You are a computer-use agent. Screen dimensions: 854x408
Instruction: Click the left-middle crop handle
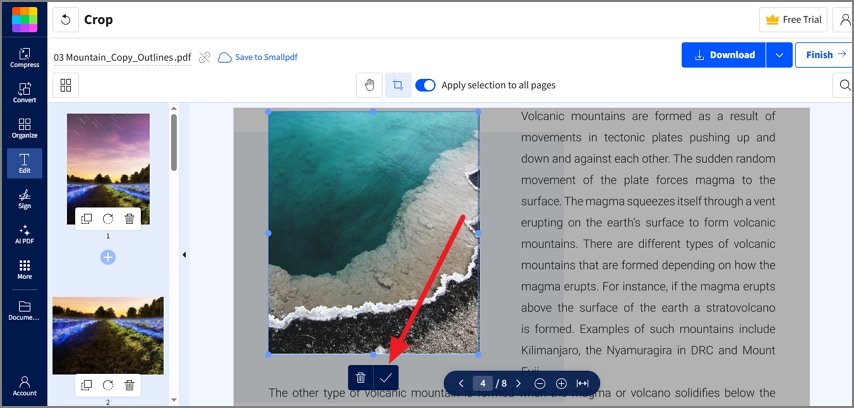[x=268, y=233]
